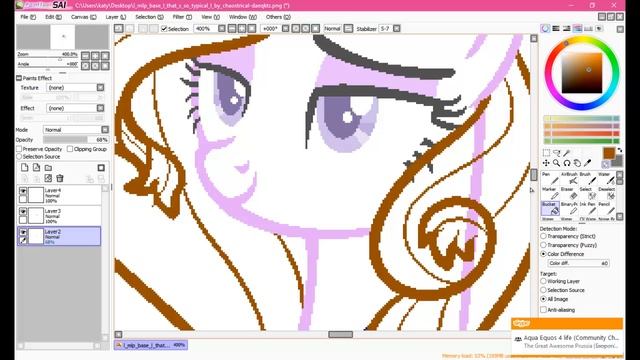This screenshot has width=640, height=360.
Task: Hide Layer2 with its eye icon
Action: pos(23,232)
